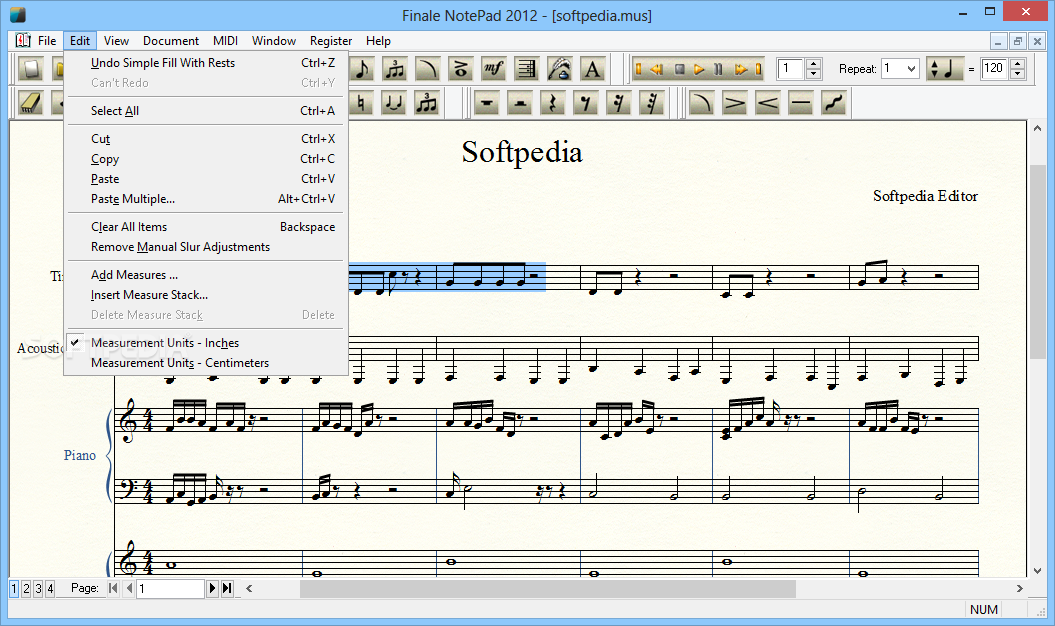The height and width of the screenshot is (626, 1055).
Task: Select the smart shape slur icon
Action: click(x=701, y=103)
